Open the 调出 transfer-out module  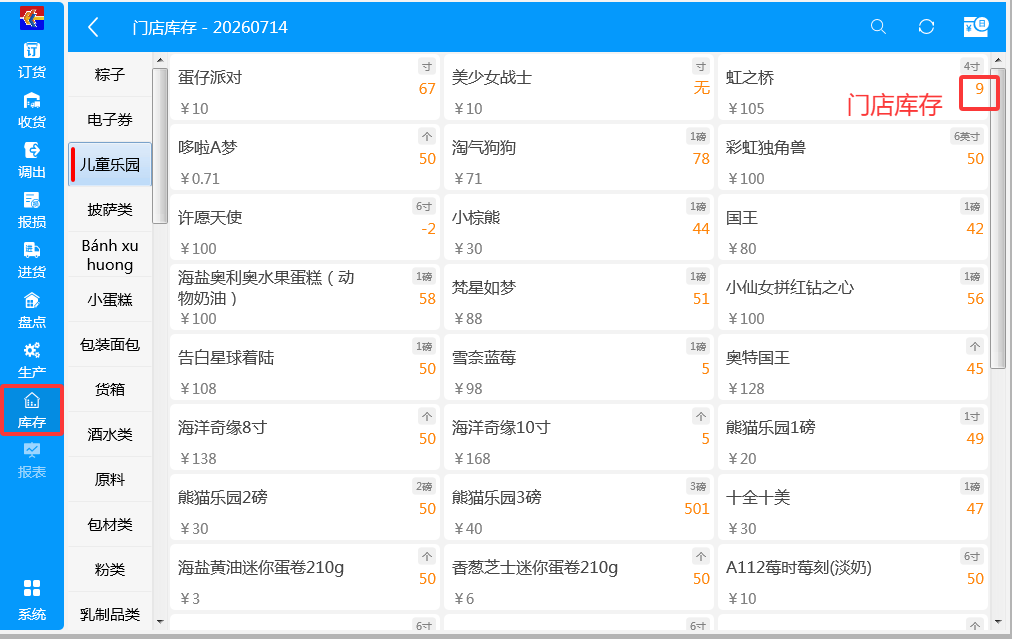[32, 161]
